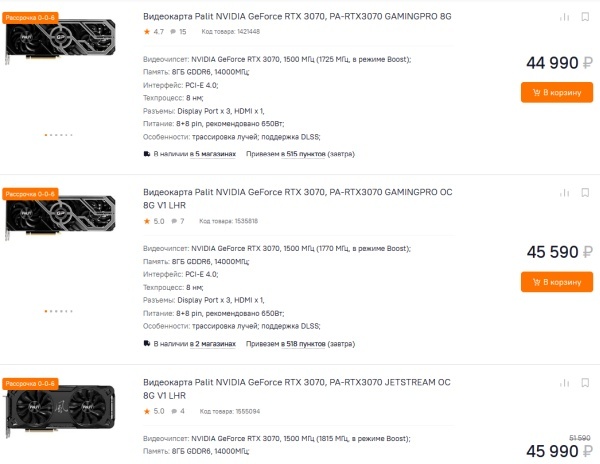Compare the GAMINGPRO 8G card via chart icon

tap(562, 17)
